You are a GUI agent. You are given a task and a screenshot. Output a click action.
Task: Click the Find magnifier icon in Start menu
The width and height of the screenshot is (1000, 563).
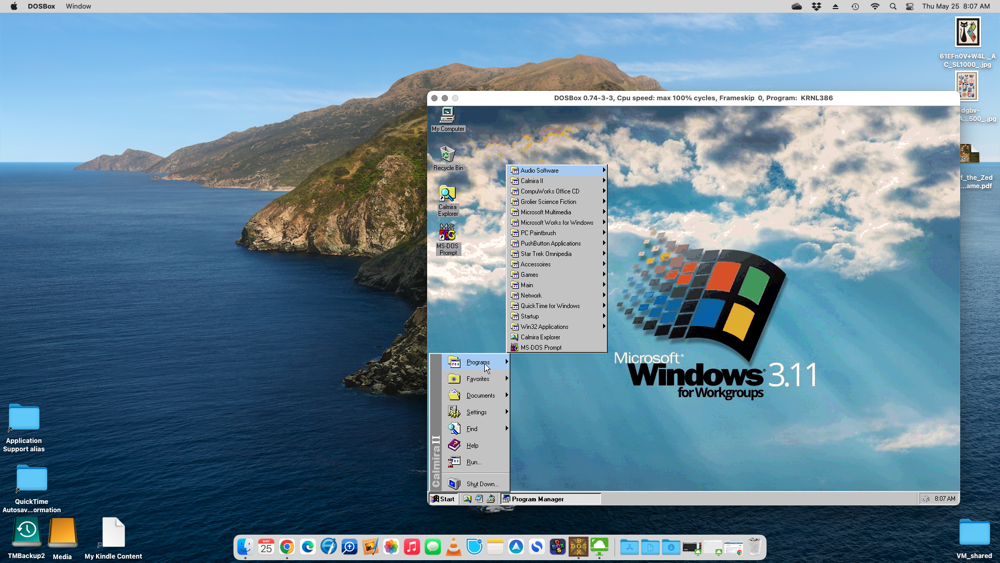pos(454,429)
